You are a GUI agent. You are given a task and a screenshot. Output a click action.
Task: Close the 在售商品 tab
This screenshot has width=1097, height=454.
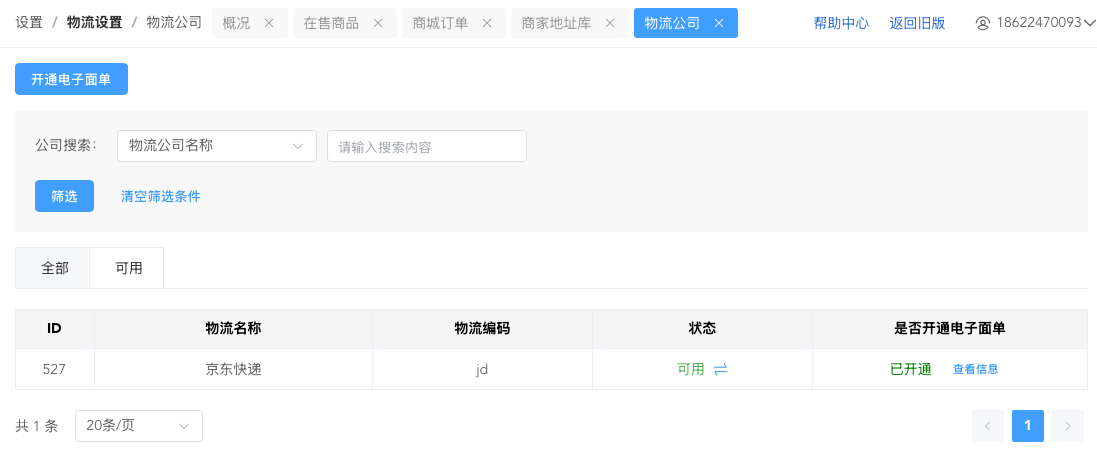coord(377,23)
